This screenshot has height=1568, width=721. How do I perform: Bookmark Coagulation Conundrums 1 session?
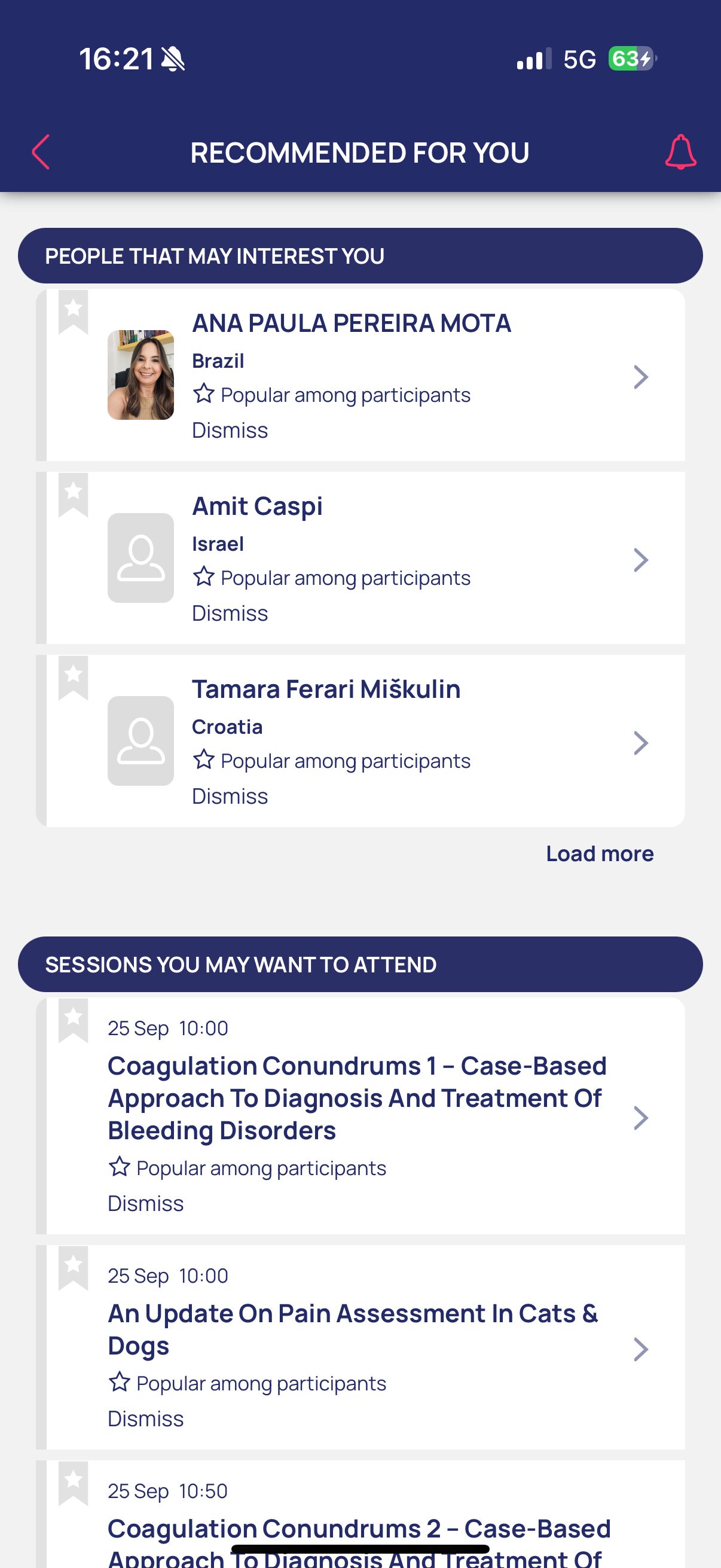[x=73, y=1020]
